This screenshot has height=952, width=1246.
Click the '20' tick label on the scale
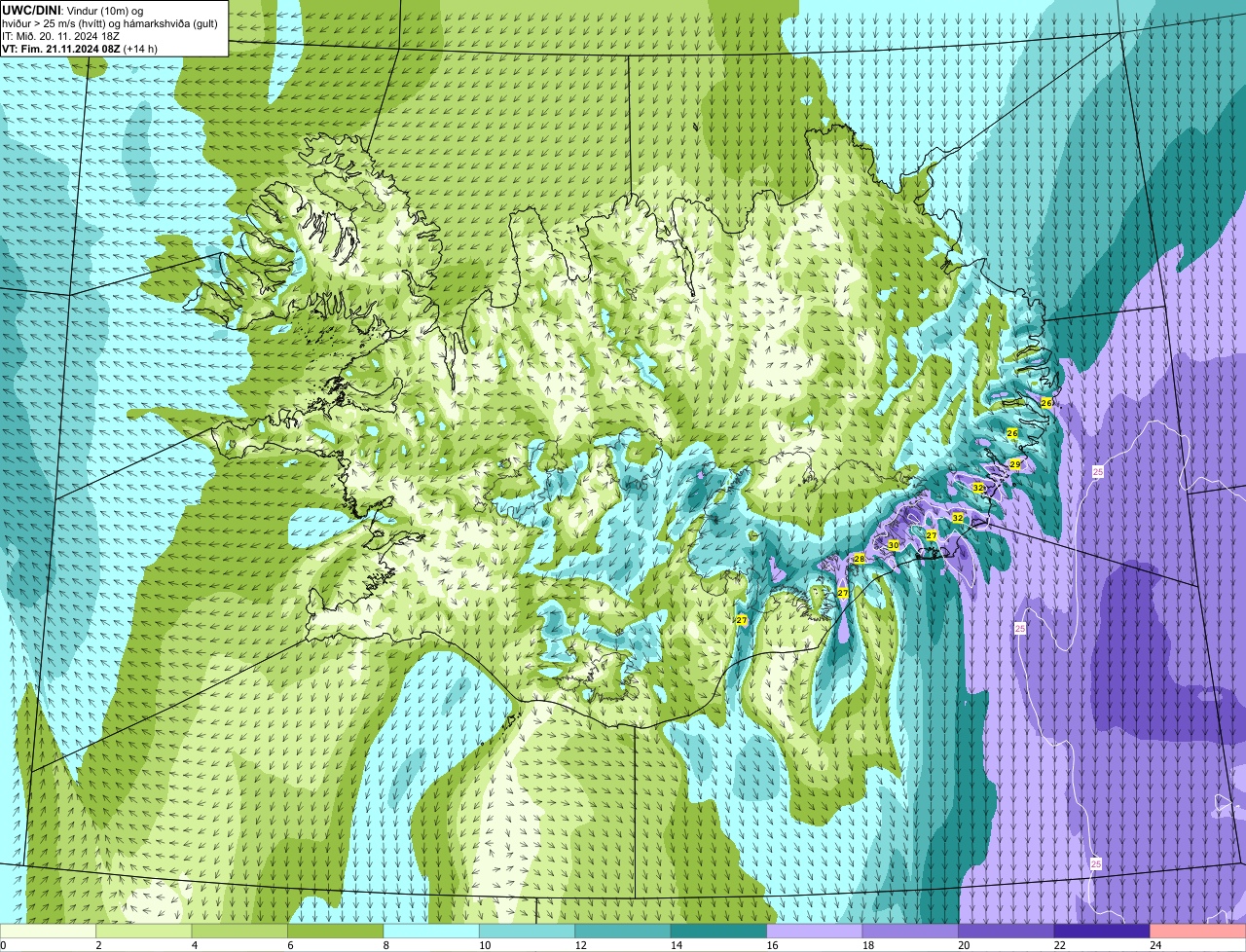click(964, 945)
